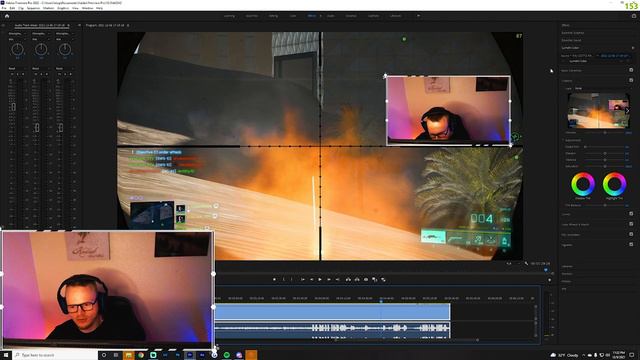
Task: Toggle Curves section checkbox
Action: (631, 213)
